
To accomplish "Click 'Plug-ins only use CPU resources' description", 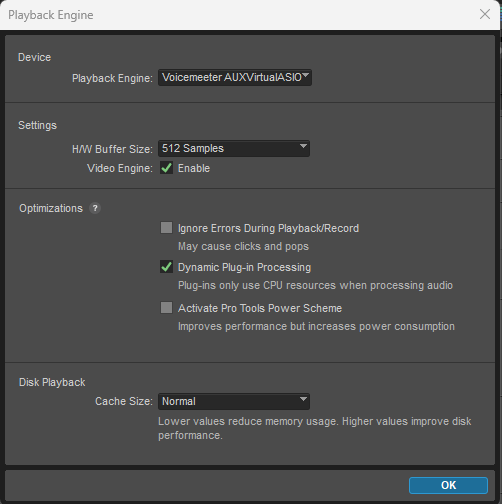I will click(x=315, y=285).
